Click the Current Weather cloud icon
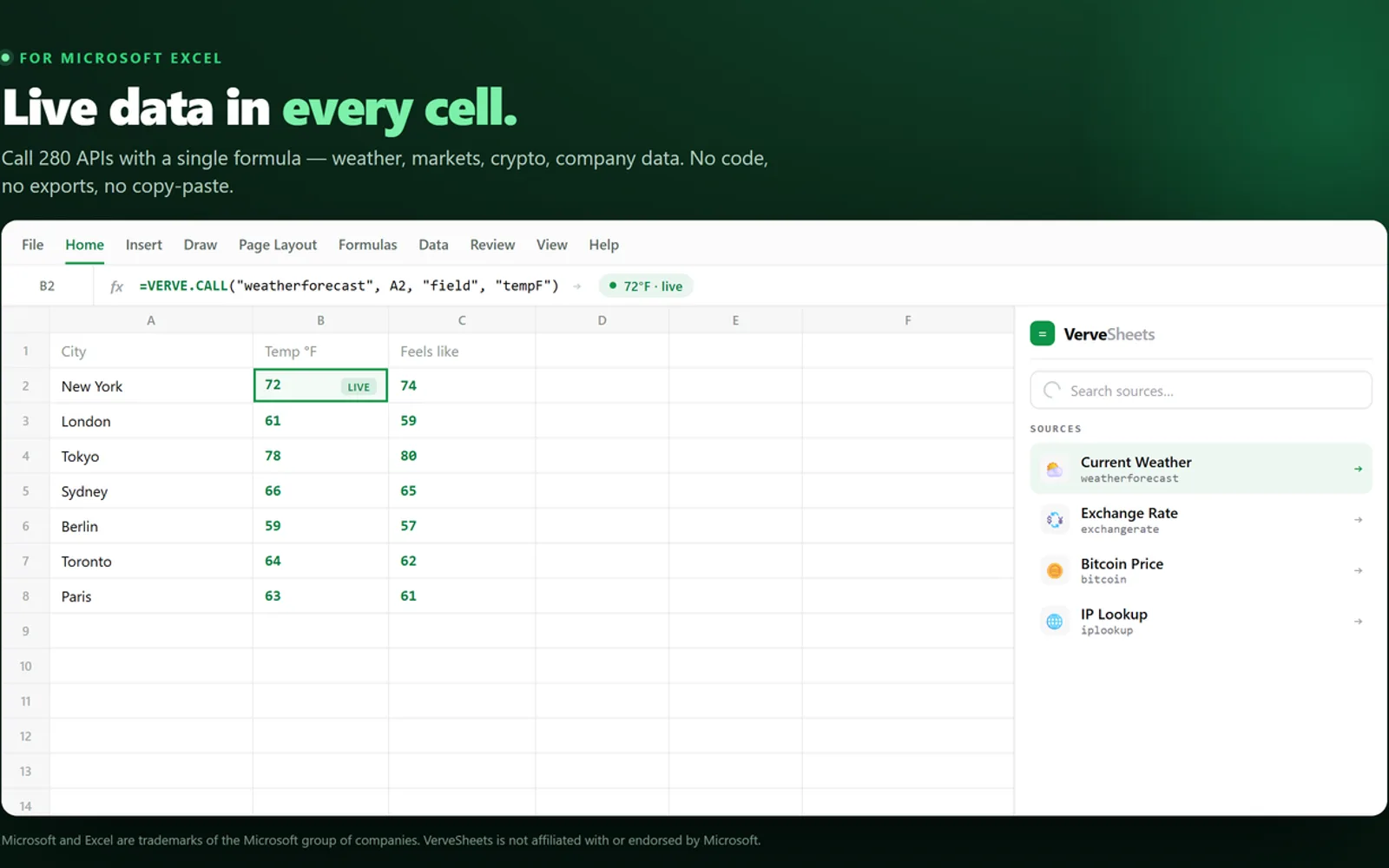The image size is (1389, 868). coord(1054,470)
